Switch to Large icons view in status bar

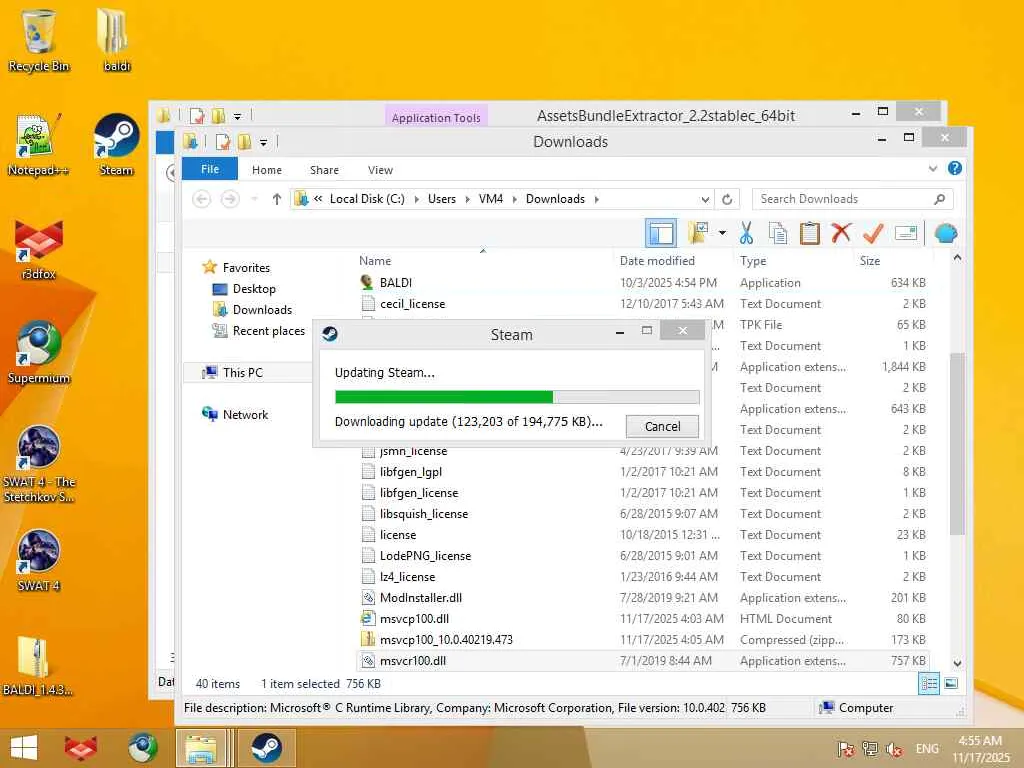click(951, 684)
